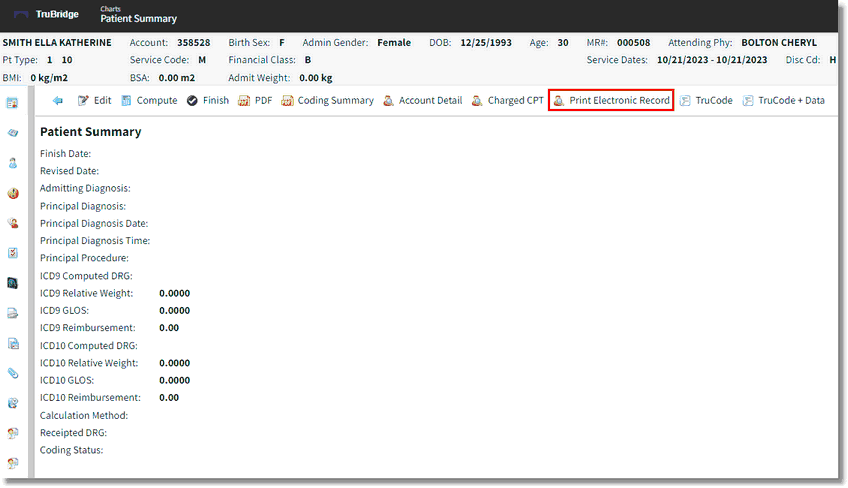Open the Coding Summary report

pyautogui.click(x=328, y=101)
